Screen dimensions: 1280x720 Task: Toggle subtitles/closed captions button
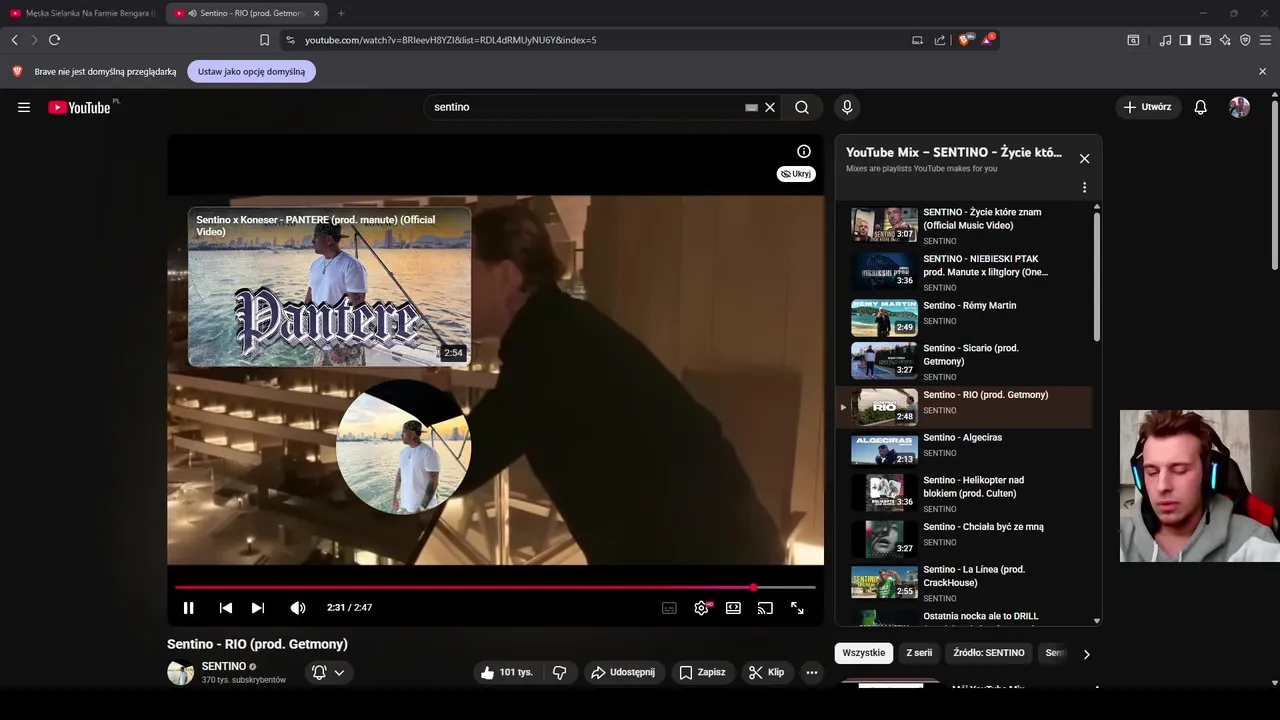point(669,608)
